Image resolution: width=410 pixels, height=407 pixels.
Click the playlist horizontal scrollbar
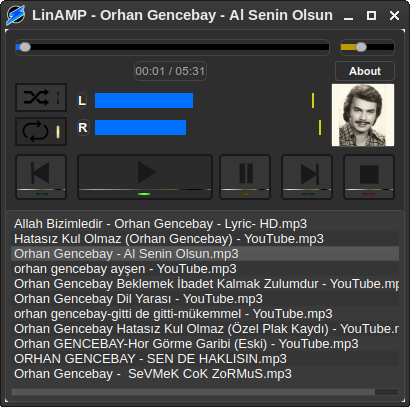click(205, 392)
